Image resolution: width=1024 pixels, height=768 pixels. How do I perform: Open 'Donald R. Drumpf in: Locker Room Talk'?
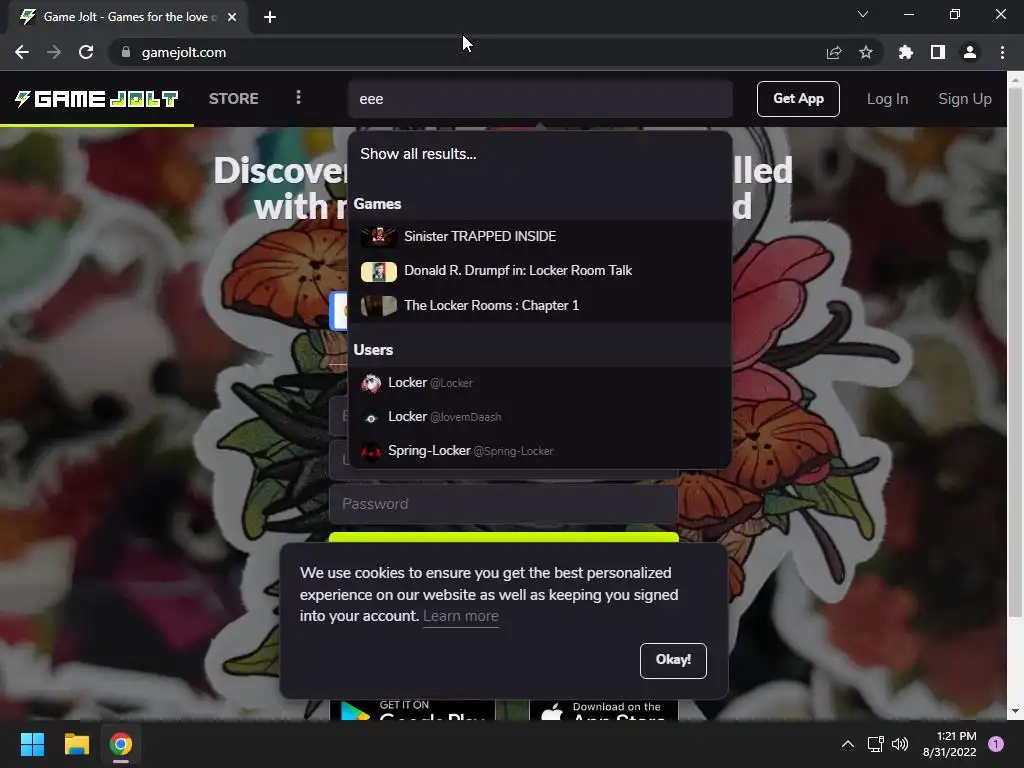539,270
